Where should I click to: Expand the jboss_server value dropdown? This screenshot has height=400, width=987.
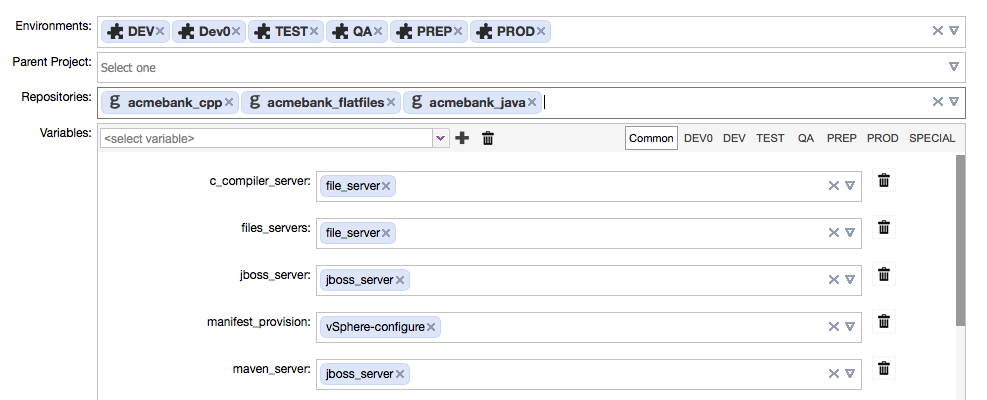pyautogui.click(x=850, y=280)
